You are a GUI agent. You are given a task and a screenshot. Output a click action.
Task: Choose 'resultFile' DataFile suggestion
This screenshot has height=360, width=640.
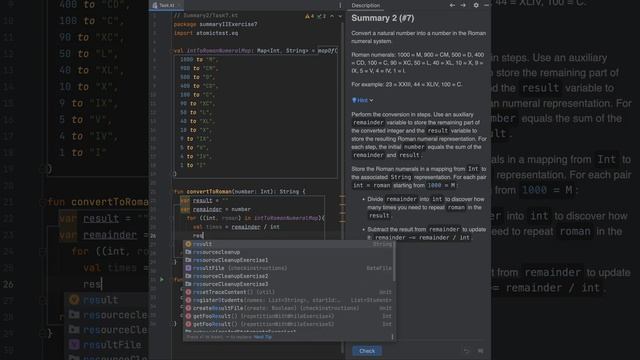[x=289, y=268]
